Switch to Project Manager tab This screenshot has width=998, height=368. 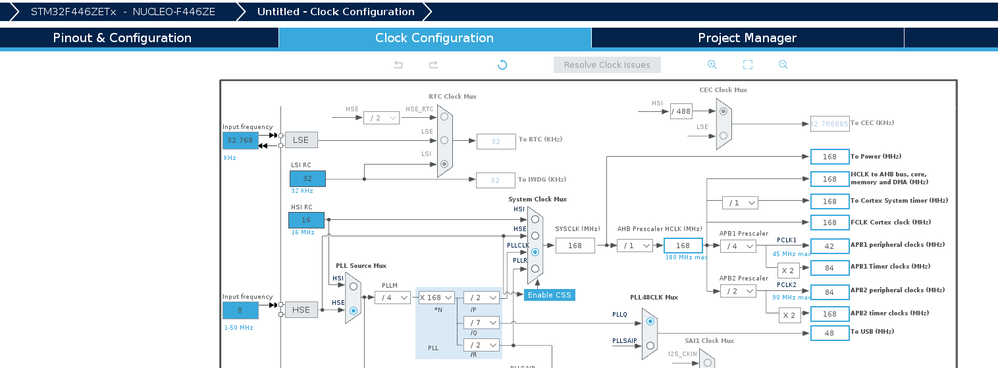pyautogui.click(x=747, y=38)
